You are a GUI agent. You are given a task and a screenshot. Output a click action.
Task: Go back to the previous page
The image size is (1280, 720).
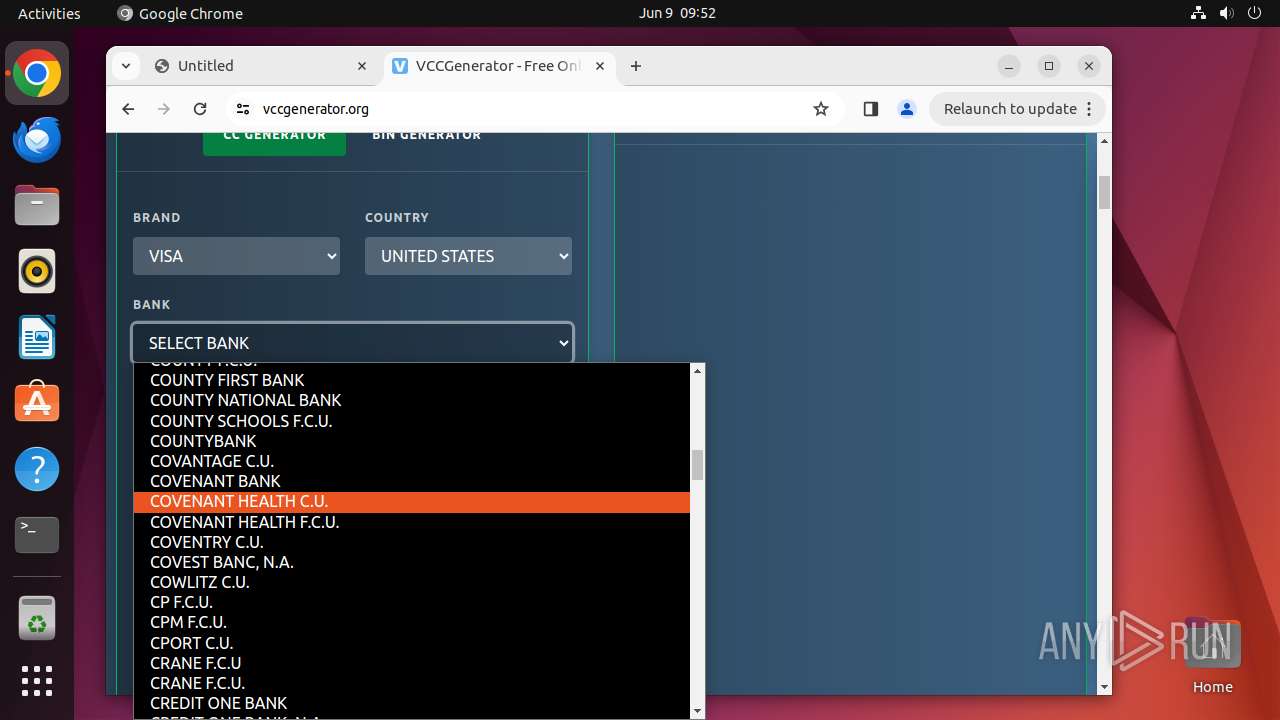[x=128, y=109]
